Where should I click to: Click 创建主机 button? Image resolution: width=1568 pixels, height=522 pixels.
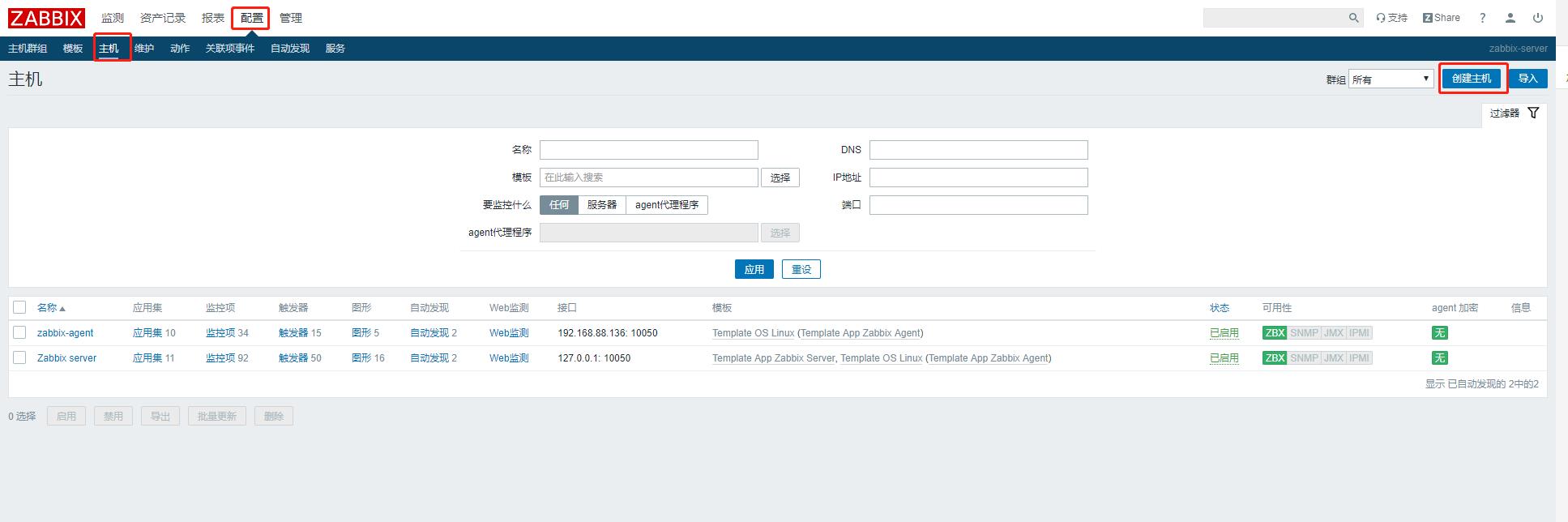click(x=1472, y=79)
